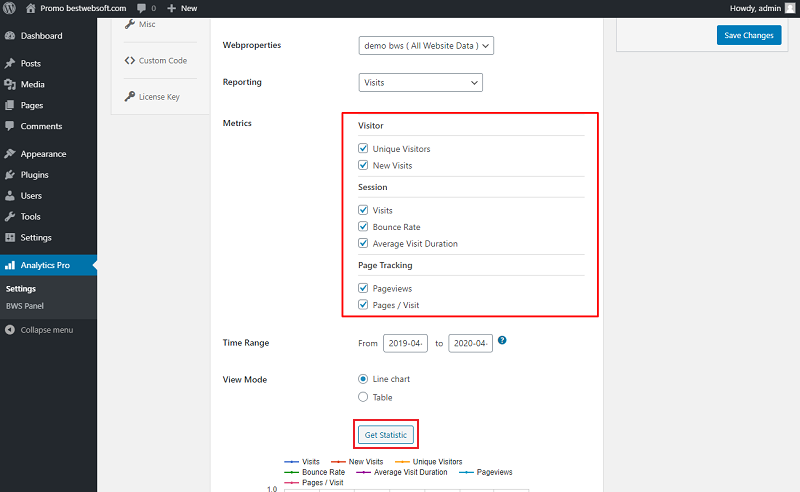The height and width of the screenshot is (492, 800).
Task: Click the Save Changes button
Action: (x=749, y=35)
